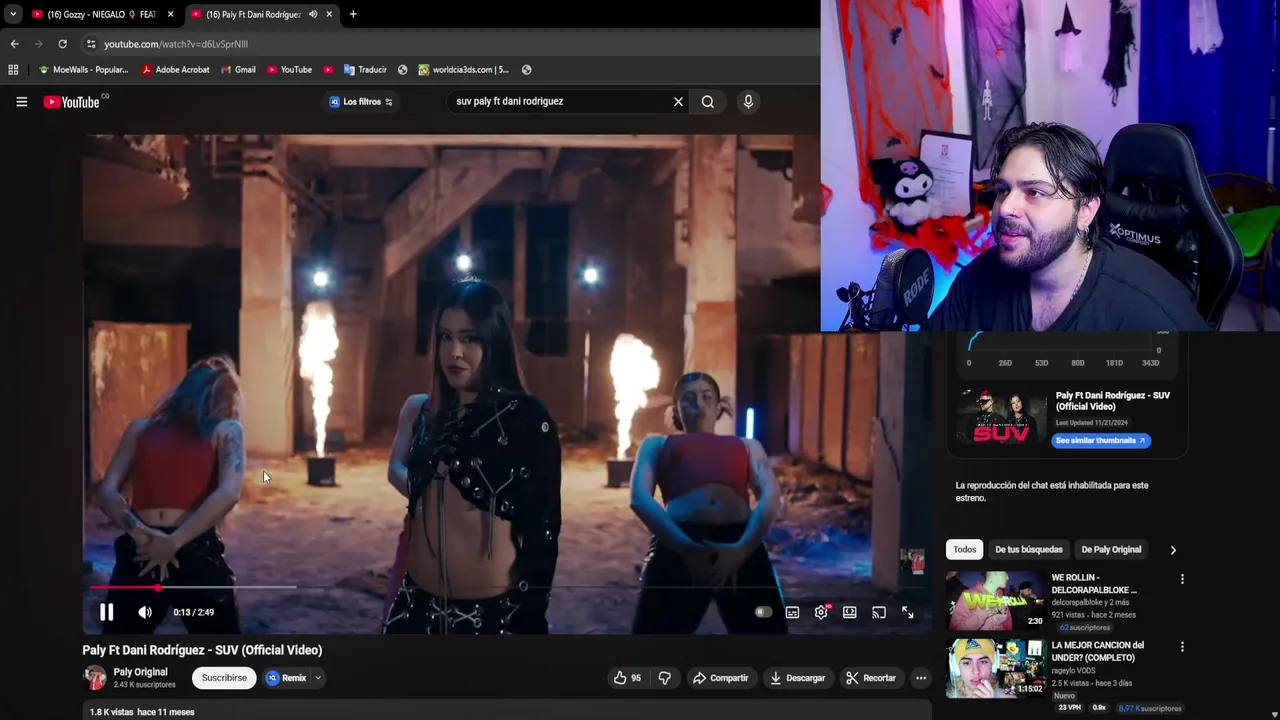Image resolution: width=1280 pixels, height=720 pixels.
Task: Like the video with 95 likes
Action: click(x=627, y=678)
